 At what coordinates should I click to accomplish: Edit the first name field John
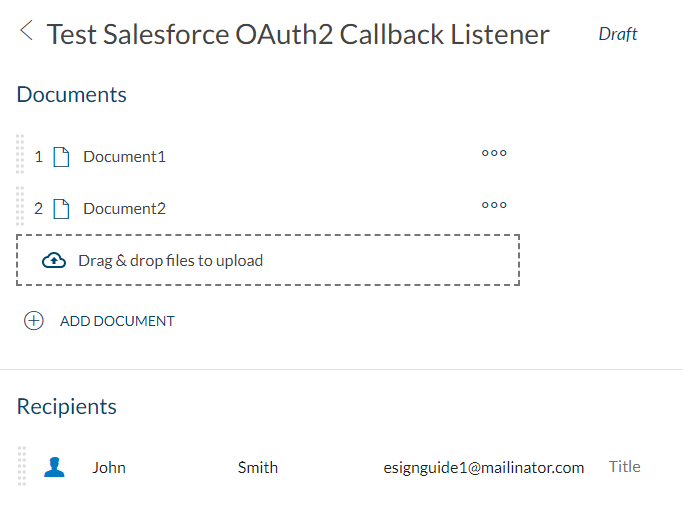[x=109, y=467]
